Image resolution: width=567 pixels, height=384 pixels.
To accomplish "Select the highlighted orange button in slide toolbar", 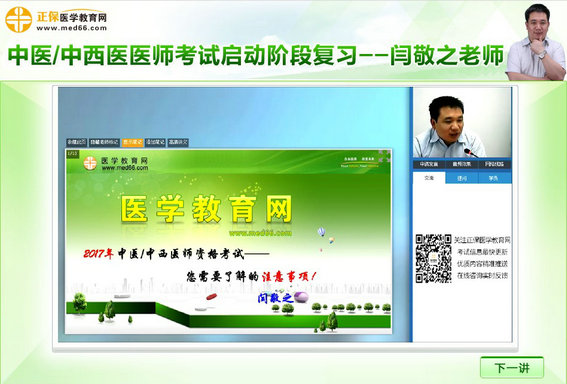I will point(132,142).
